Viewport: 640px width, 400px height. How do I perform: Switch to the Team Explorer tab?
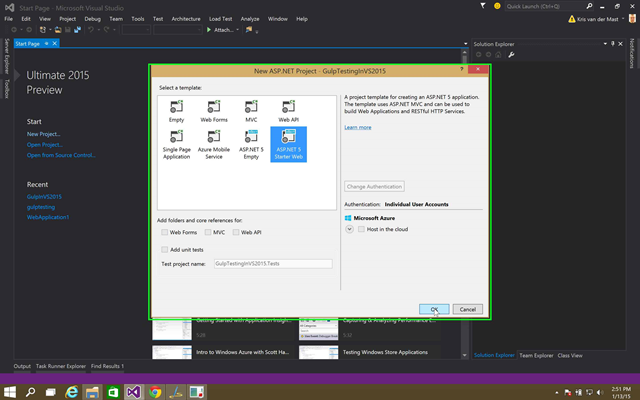[534, 355]
